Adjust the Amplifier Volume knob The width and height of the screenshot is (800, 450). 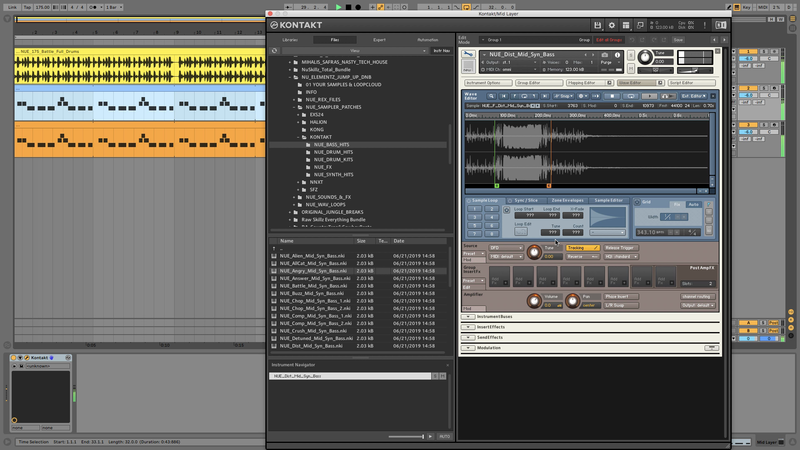point(534,301)
